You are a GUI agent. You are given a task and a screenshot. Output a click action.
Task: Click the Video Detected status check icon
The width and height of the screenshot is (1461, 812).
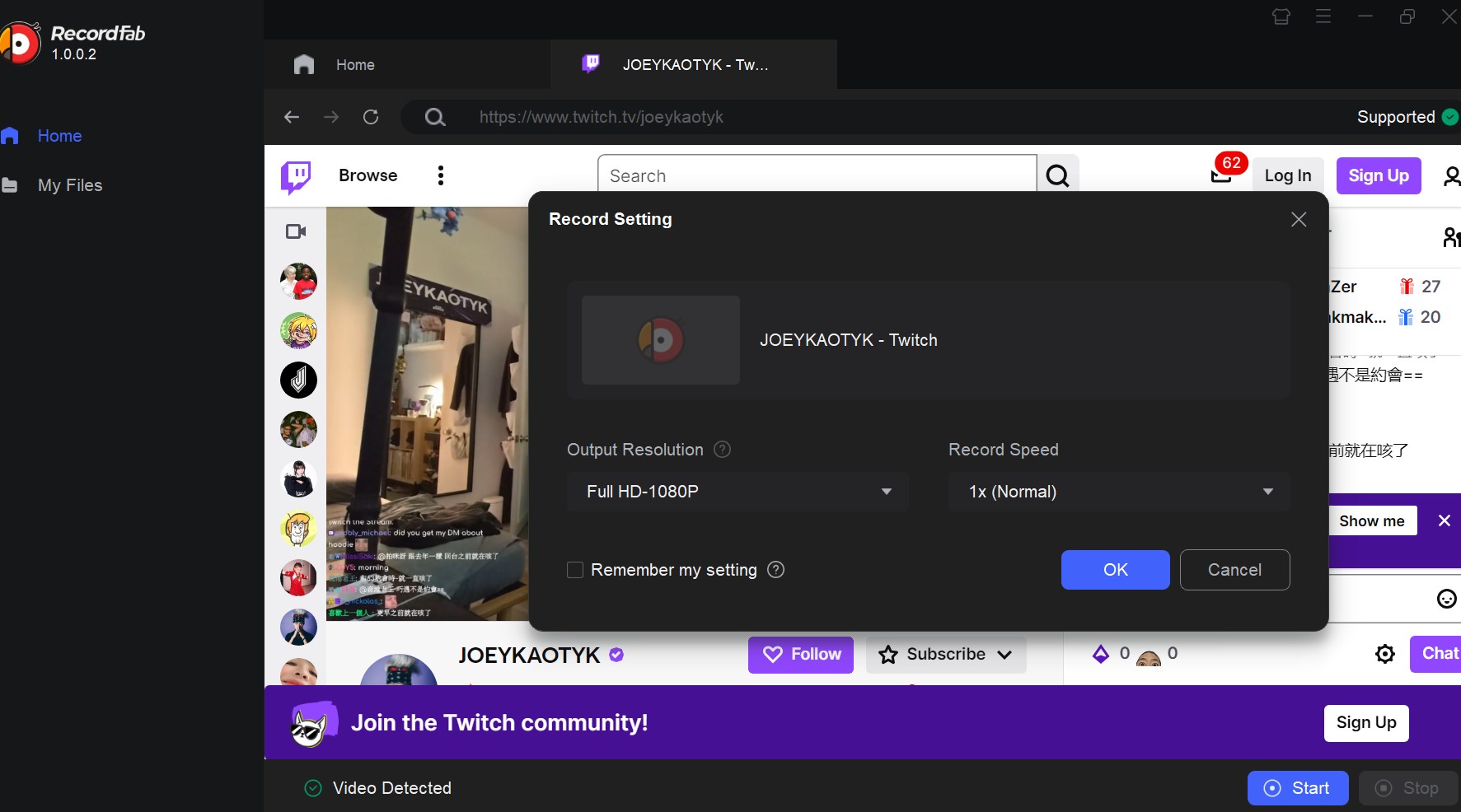click(x=313, y=788)
